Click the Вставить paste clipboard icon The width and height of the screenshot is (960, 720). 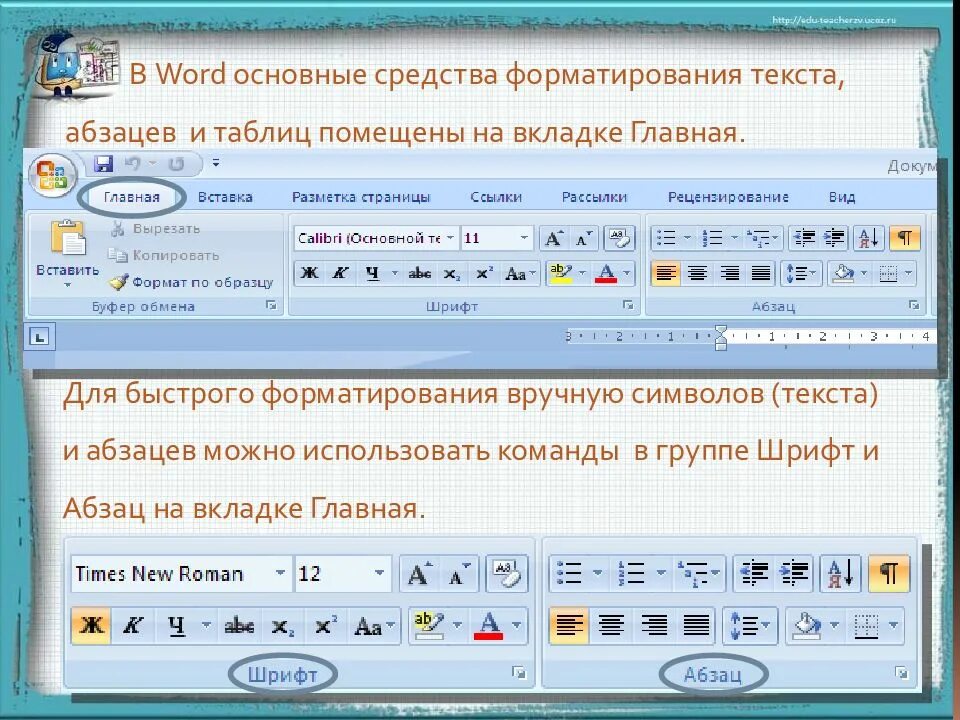68,238
